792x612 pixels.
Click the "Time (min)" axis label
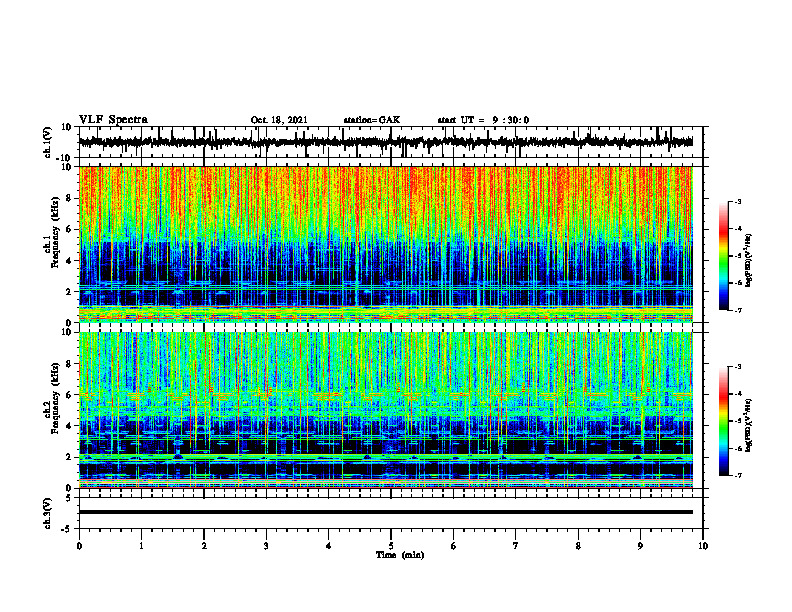[x=400, y=555]
